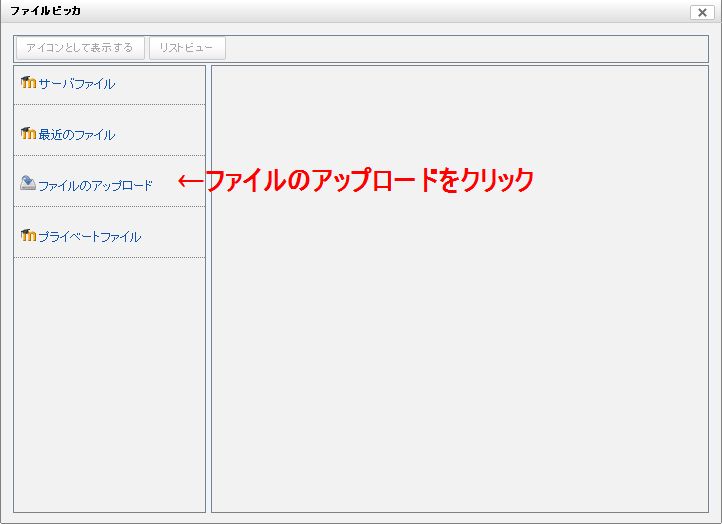Switch to リストビュー list view
The width and height of the screenshot is (722, 524).
pos(187,48)
